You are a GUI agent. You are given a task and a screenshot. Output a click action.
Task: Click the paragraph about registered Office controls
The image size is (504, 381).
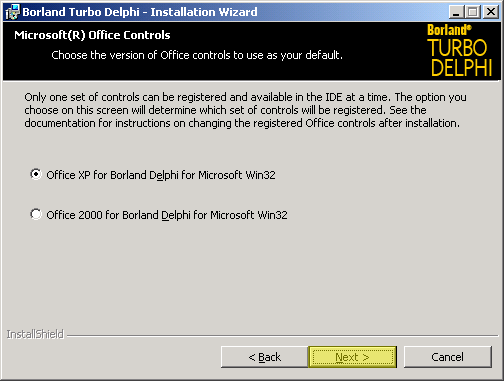[x=245, y=110]
